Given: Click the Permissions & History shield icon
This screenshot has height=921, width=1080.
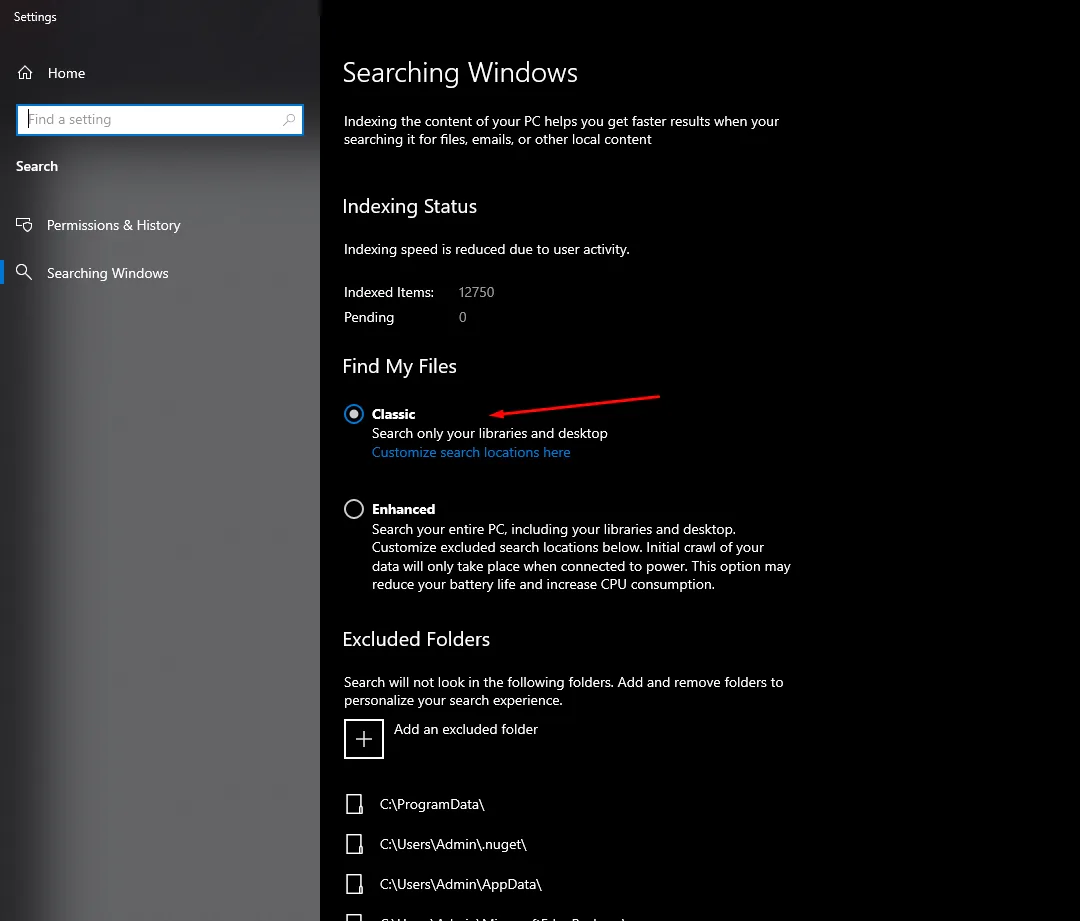Looking at the screenshot, I should click(24, 225).
